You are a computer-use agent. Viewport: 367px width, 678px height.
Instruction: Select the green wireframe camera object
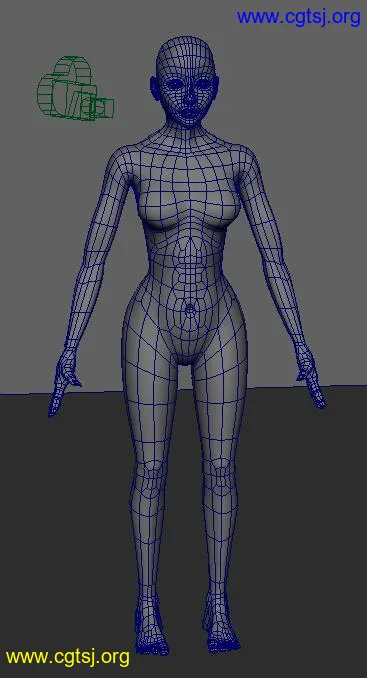(x=75, y=88)
